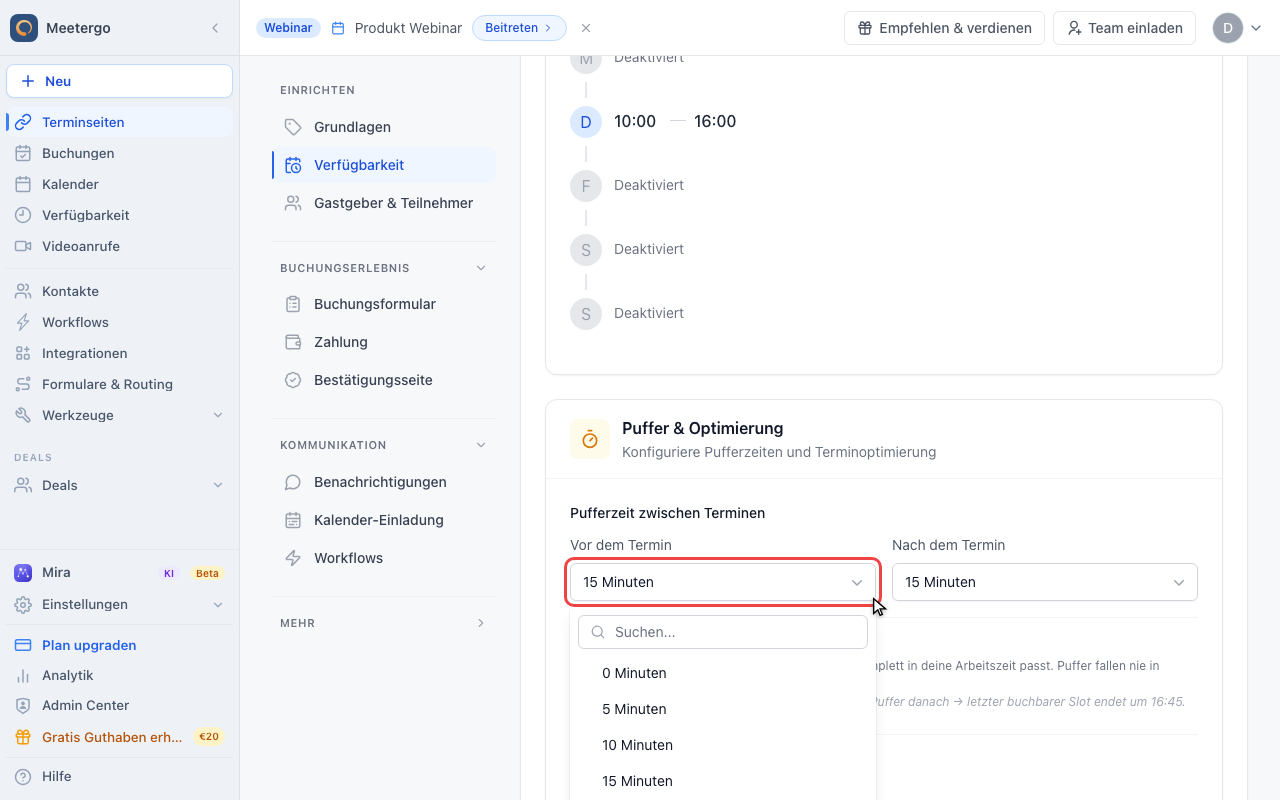Open the Nach dem Termin dropdown
The width and height of the screenshot is (1280, 800).
pyautogui.click(x=1045, y=582)
